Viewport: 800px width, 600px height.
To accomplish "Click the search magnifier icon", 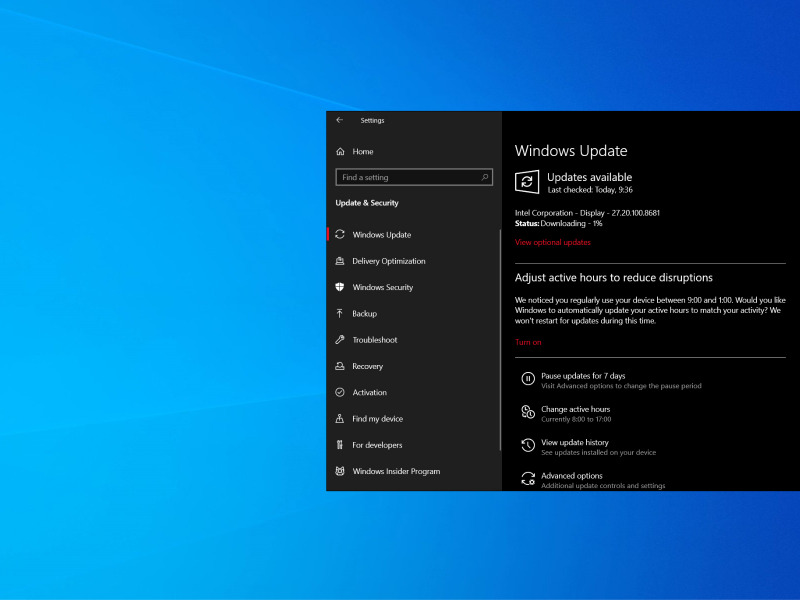I will (484, 177).
